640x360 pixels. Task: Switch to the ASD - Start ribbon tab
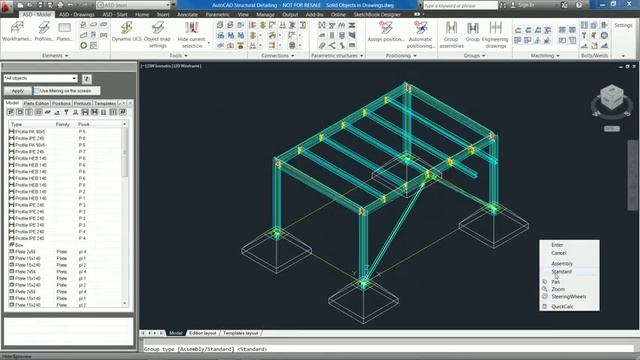pyautogui.click(x=115, y=14)
